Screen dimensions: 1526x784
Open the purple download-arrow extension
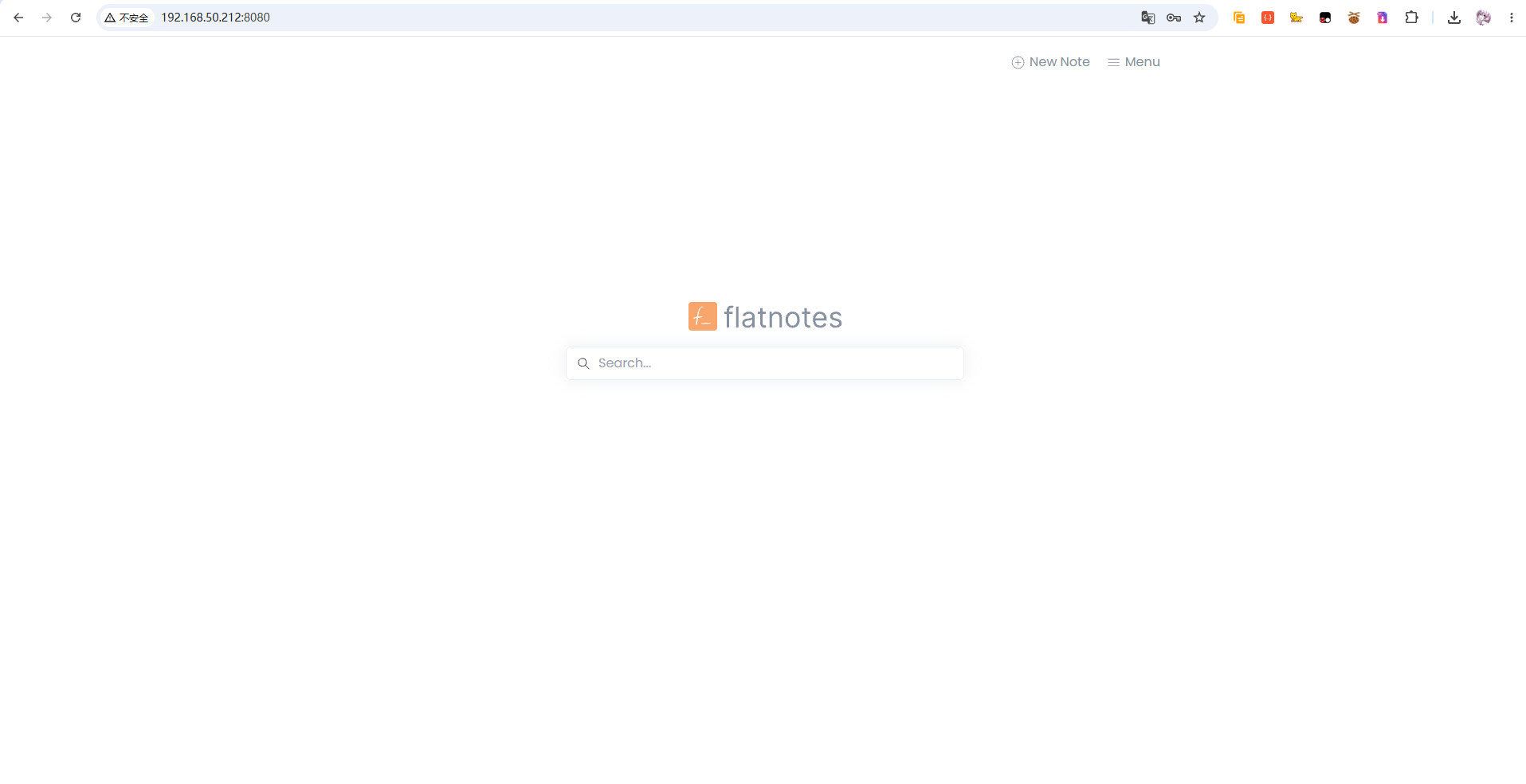(1383, 18)
